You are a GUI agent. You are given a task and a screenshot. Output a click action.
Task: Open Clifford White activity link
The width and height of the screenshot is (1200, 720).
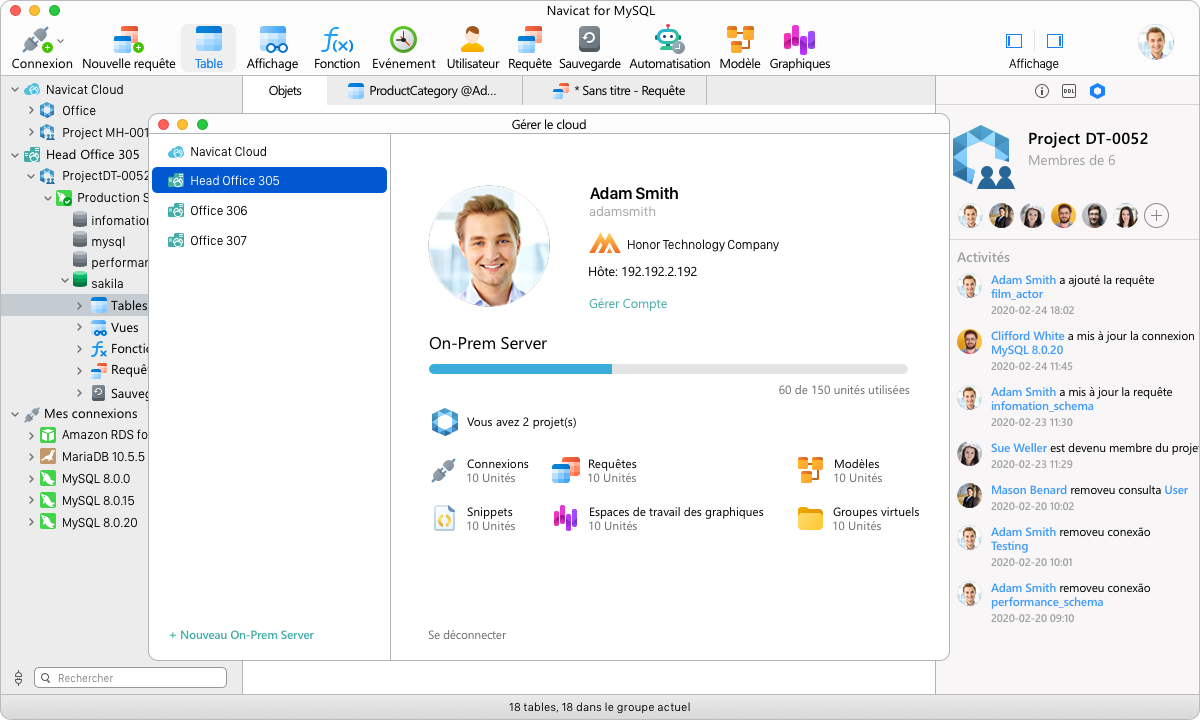(x=1028, y=336)
